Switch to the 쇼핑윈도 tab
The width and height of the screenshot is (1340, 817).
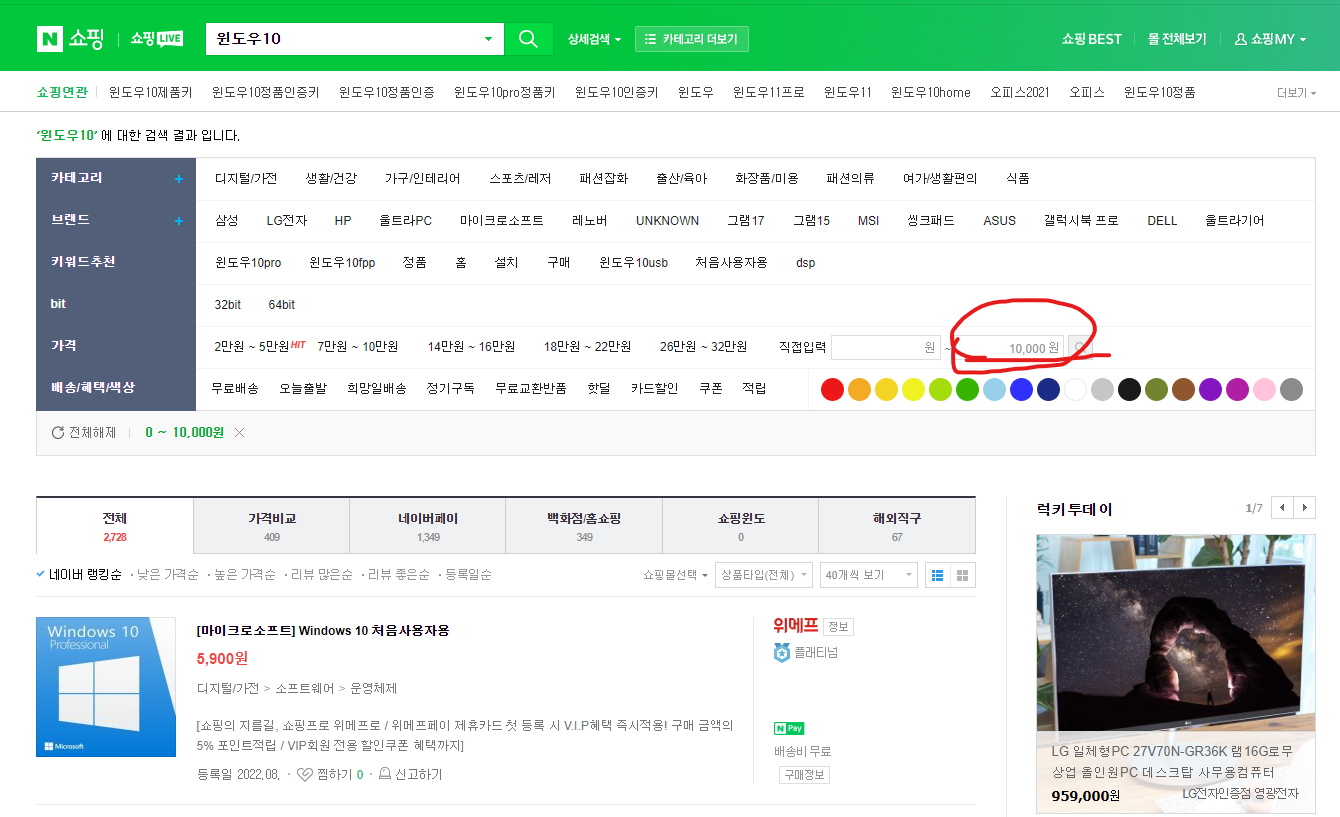[740, 526]
